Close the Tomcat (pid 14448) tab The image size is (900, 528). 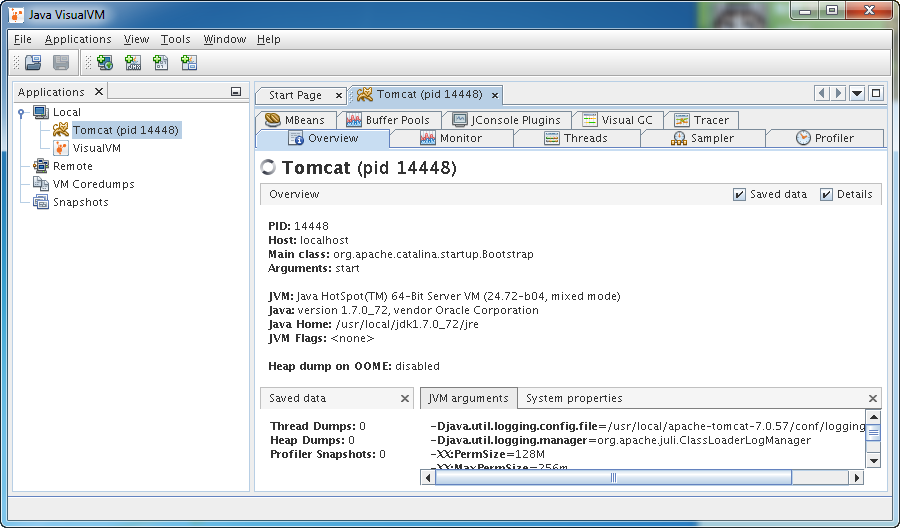pos(495,95)
